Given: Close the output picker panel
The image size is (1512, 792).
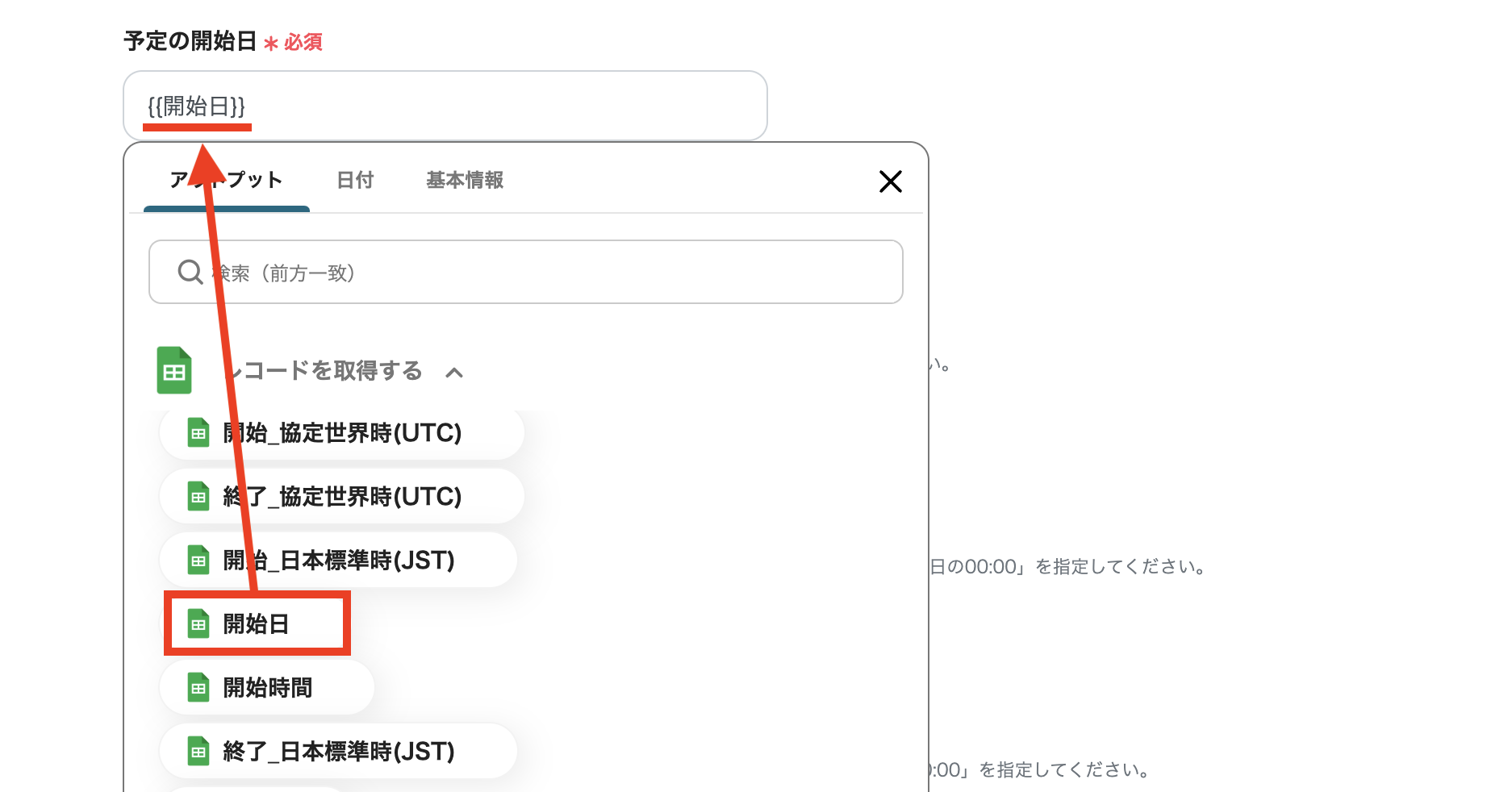Looking at the screenshot, I should point(890,181).
